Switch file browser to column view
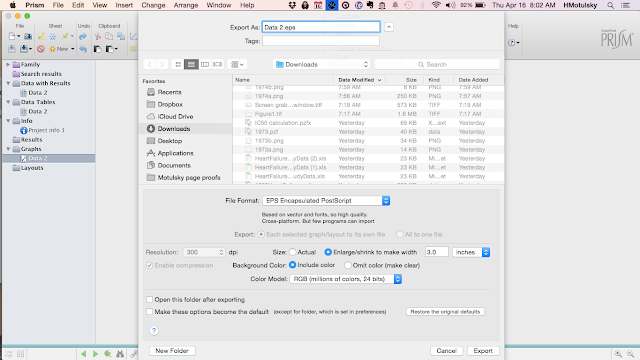 click(x=204, y=64)
